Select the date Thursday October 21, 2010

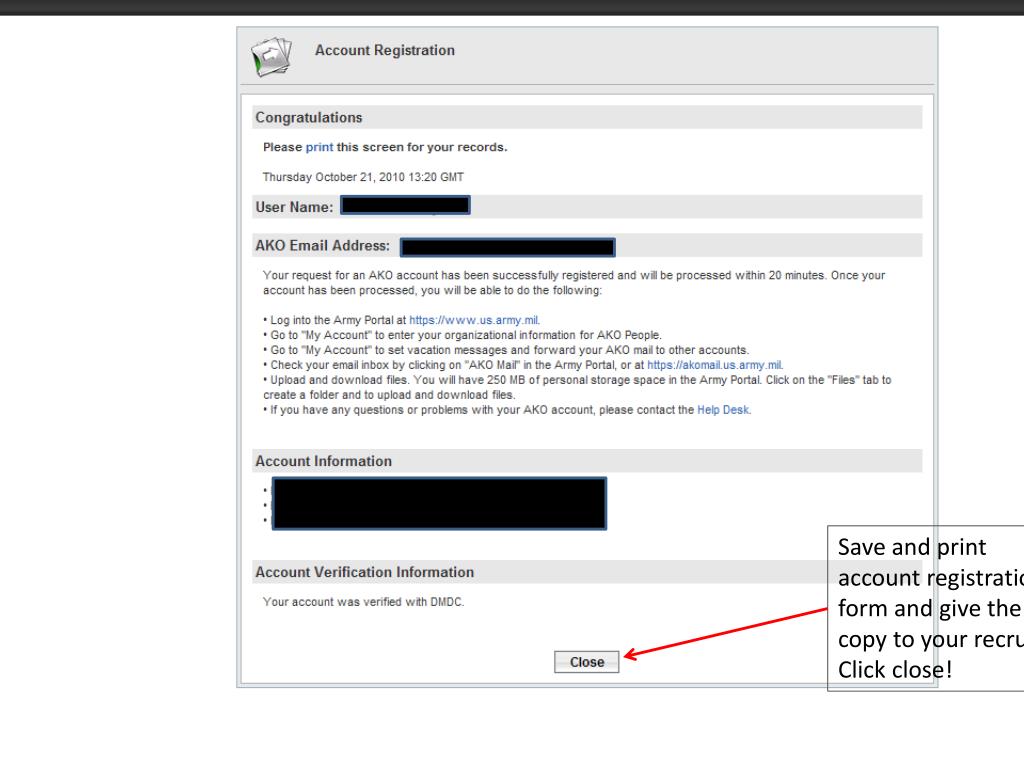pos(334,177)
